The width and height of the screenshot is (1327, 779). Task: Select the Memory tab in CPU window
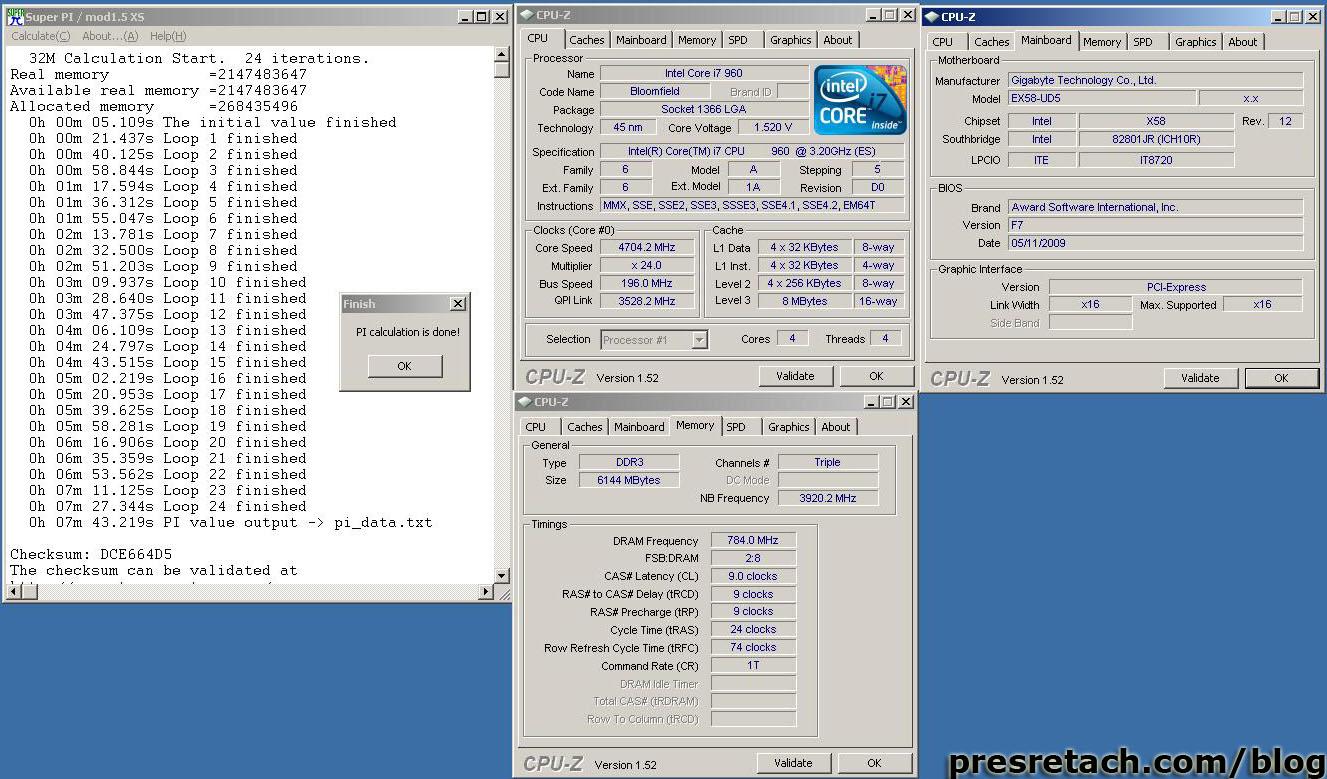(x=696, y=40)
